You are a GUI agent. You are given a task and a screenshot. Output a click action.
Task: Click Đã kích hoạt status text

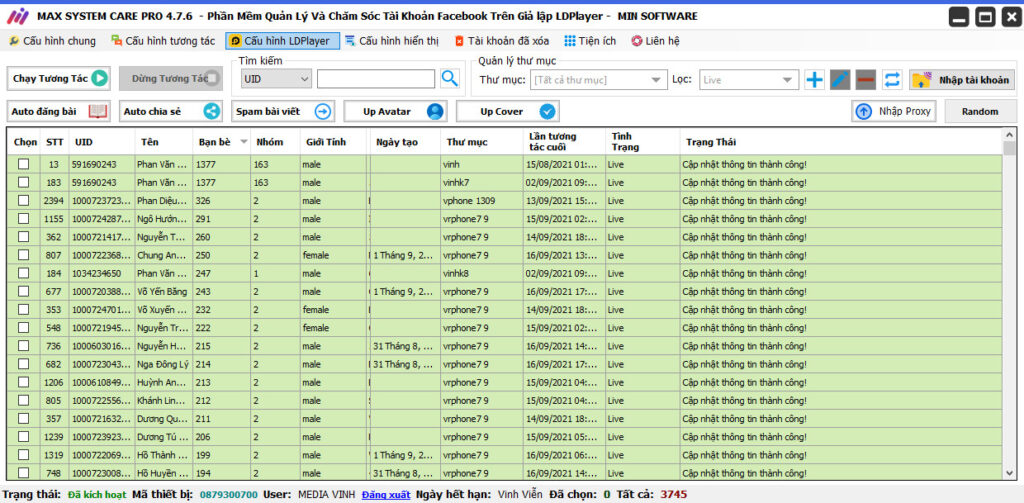point(97,495)
